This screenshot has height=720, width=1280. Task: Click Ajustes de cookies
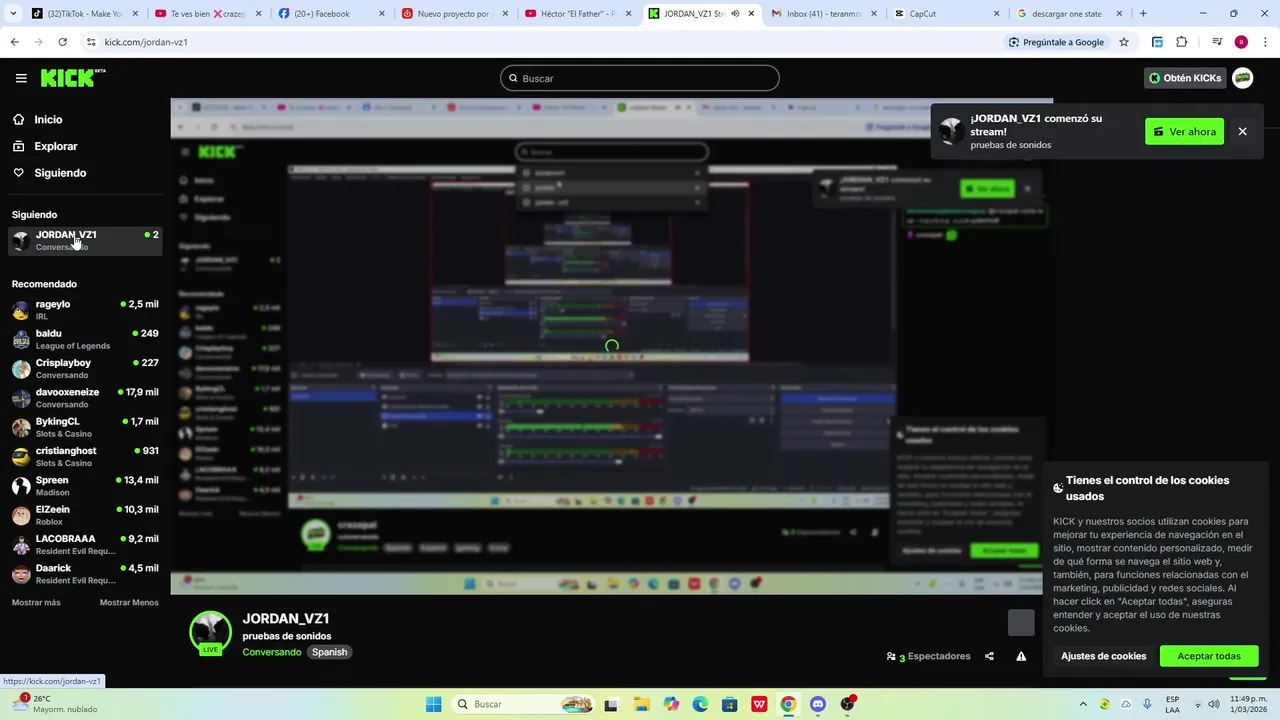(1103, 656)
